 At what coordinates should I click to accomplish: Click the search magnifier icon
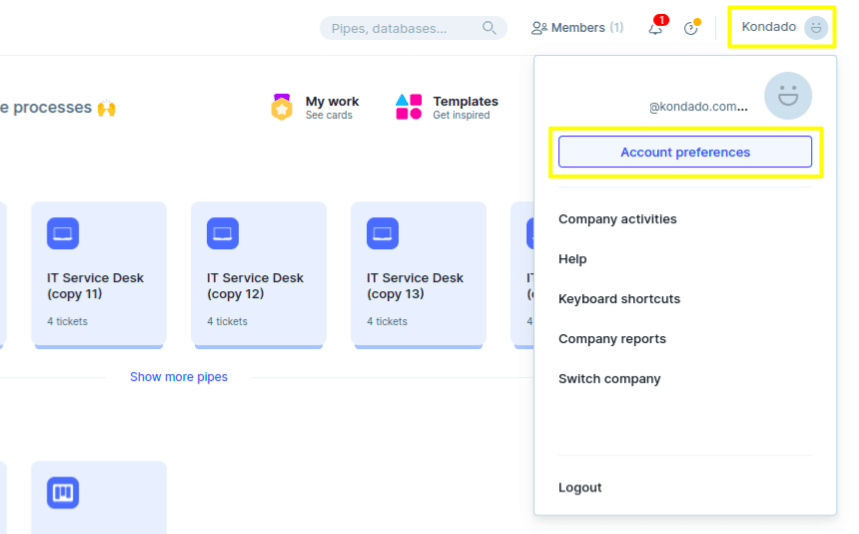click(489, 28)
